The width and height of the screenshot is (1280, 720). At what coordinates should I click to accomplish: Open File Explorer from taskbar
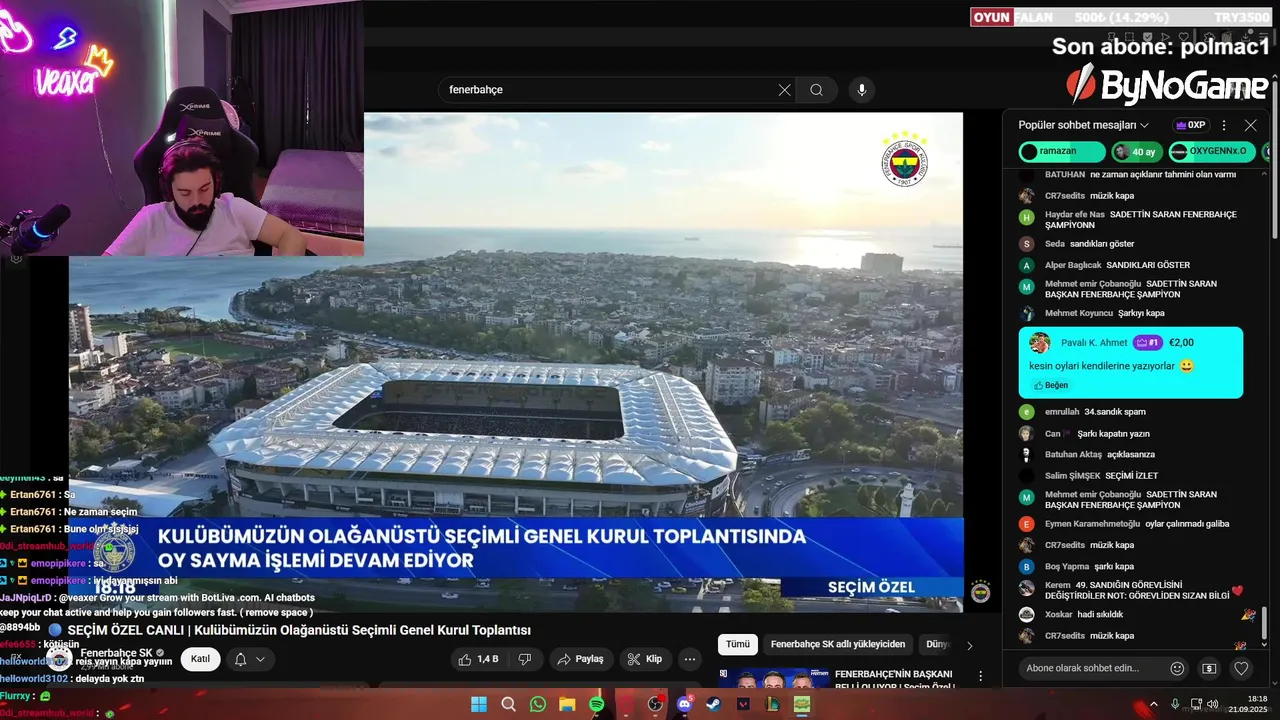click(567, 704)
